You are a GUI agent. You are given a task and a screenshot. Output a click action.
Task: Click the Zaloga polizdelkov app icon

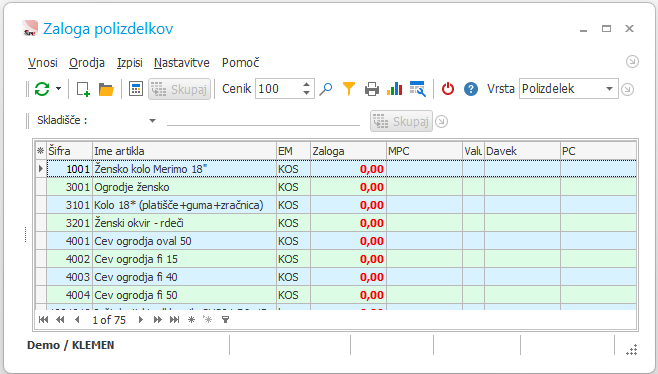tap(30, 29)
